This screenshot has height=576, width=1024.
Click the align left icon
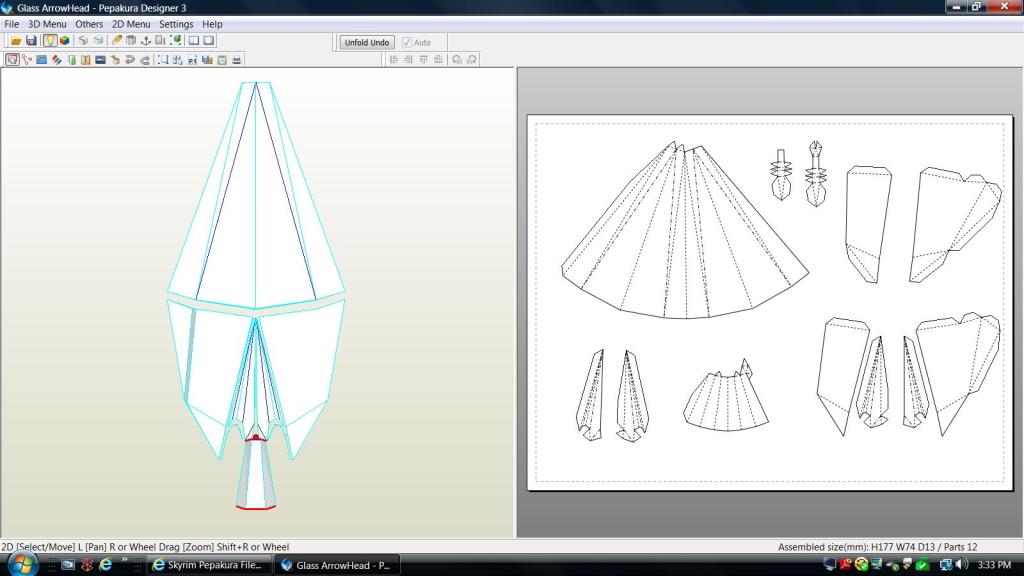tap(394, 59)
